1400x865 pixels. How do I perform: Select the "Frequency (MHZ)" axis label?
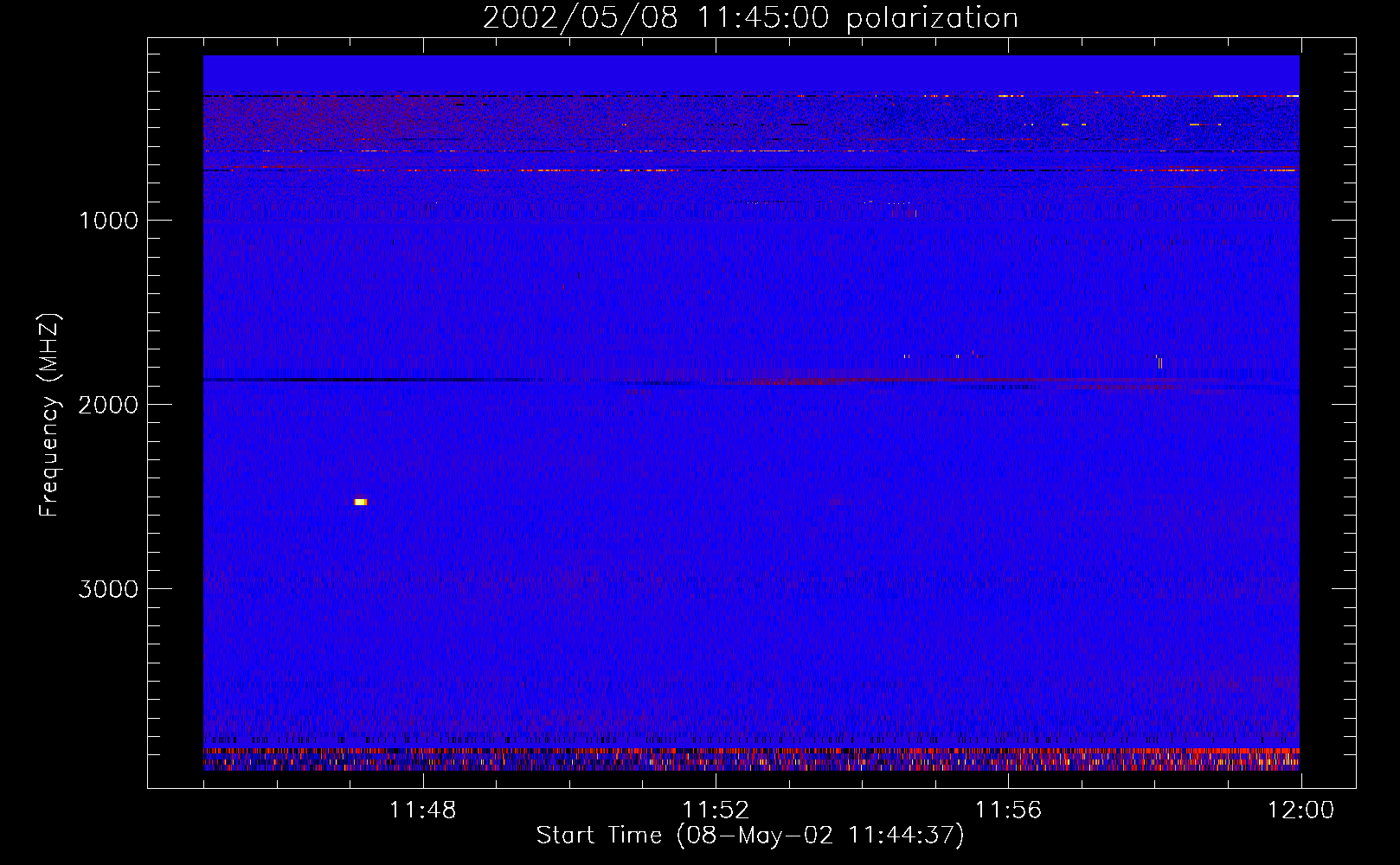(49, 415)
